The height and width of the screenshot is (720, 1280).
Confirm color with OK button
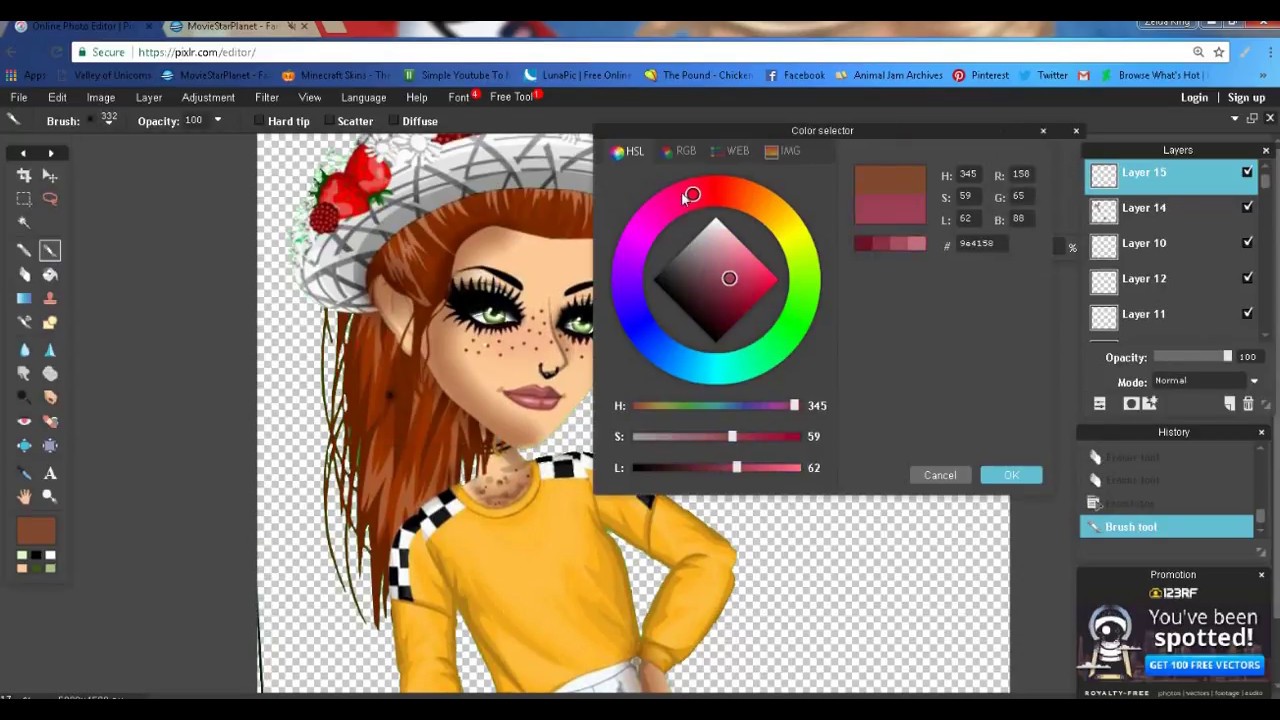1011,475
